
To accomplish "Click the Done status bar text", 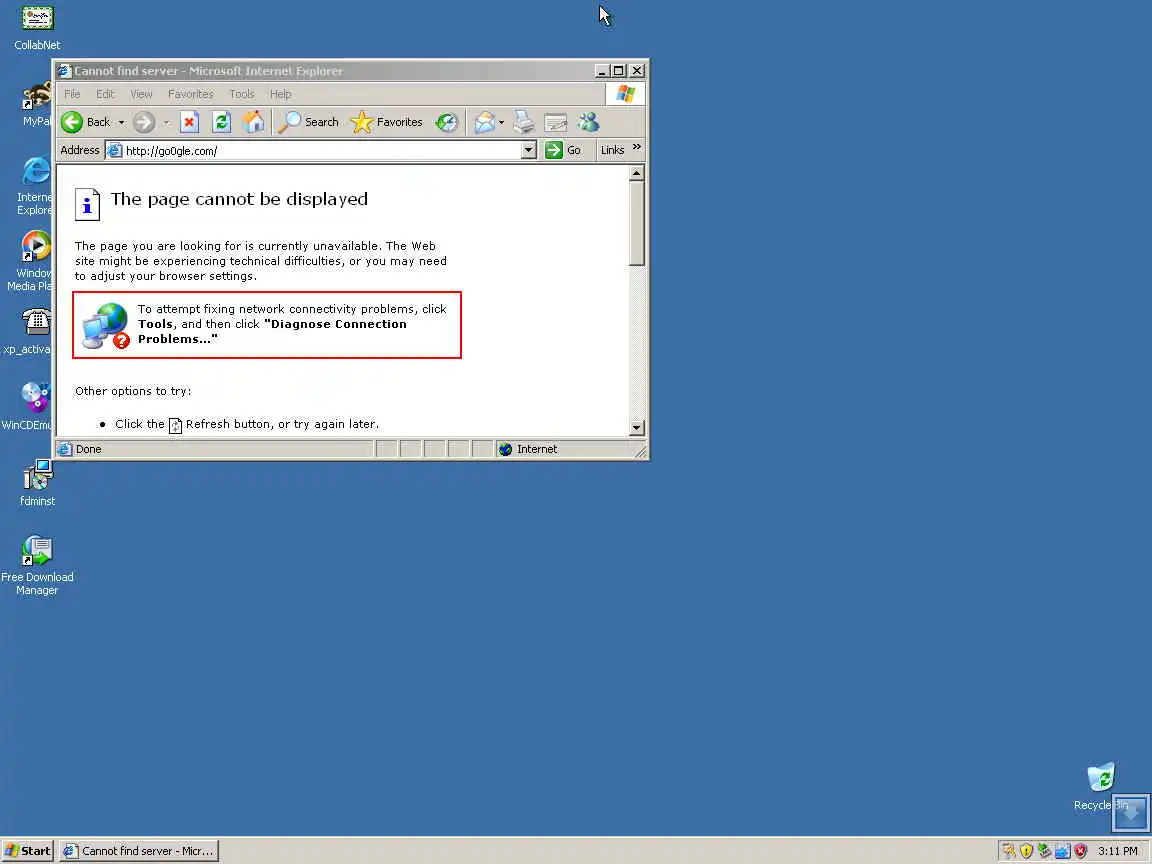I will pos(88,449).
